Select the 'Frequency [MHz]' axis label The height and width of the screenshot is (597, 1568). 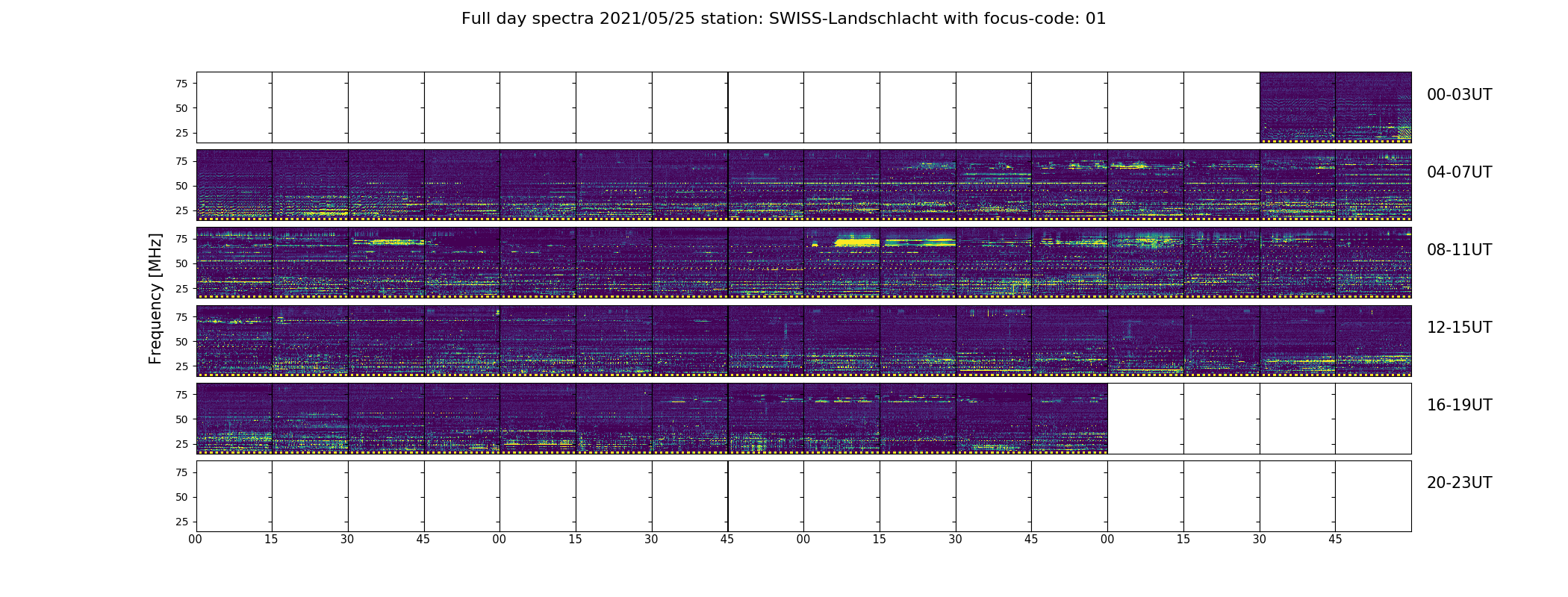155,298
